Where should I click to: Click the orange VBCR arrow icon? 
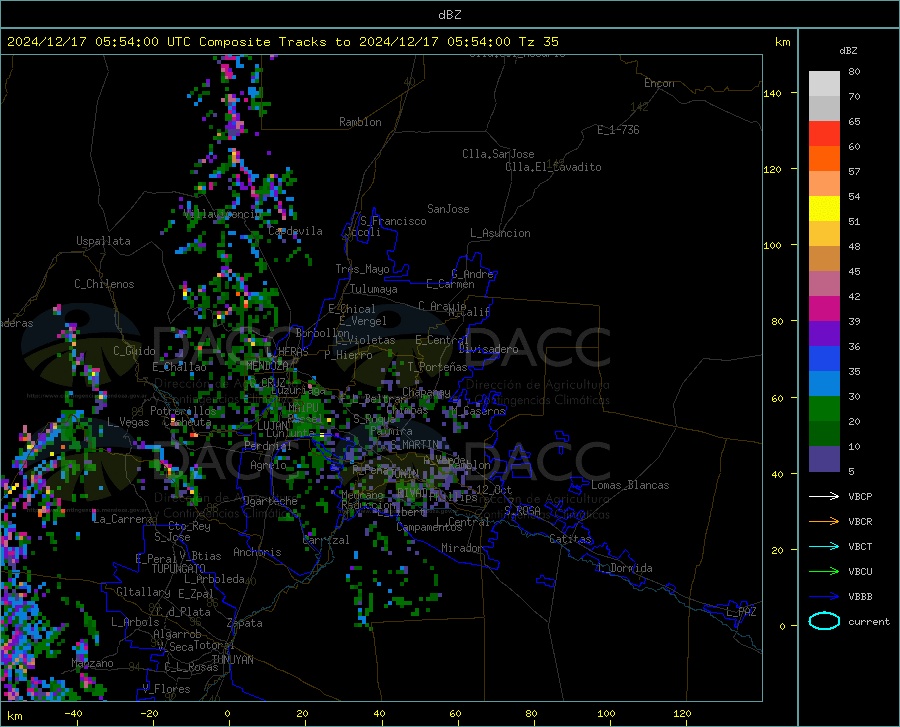pos(824,521)
